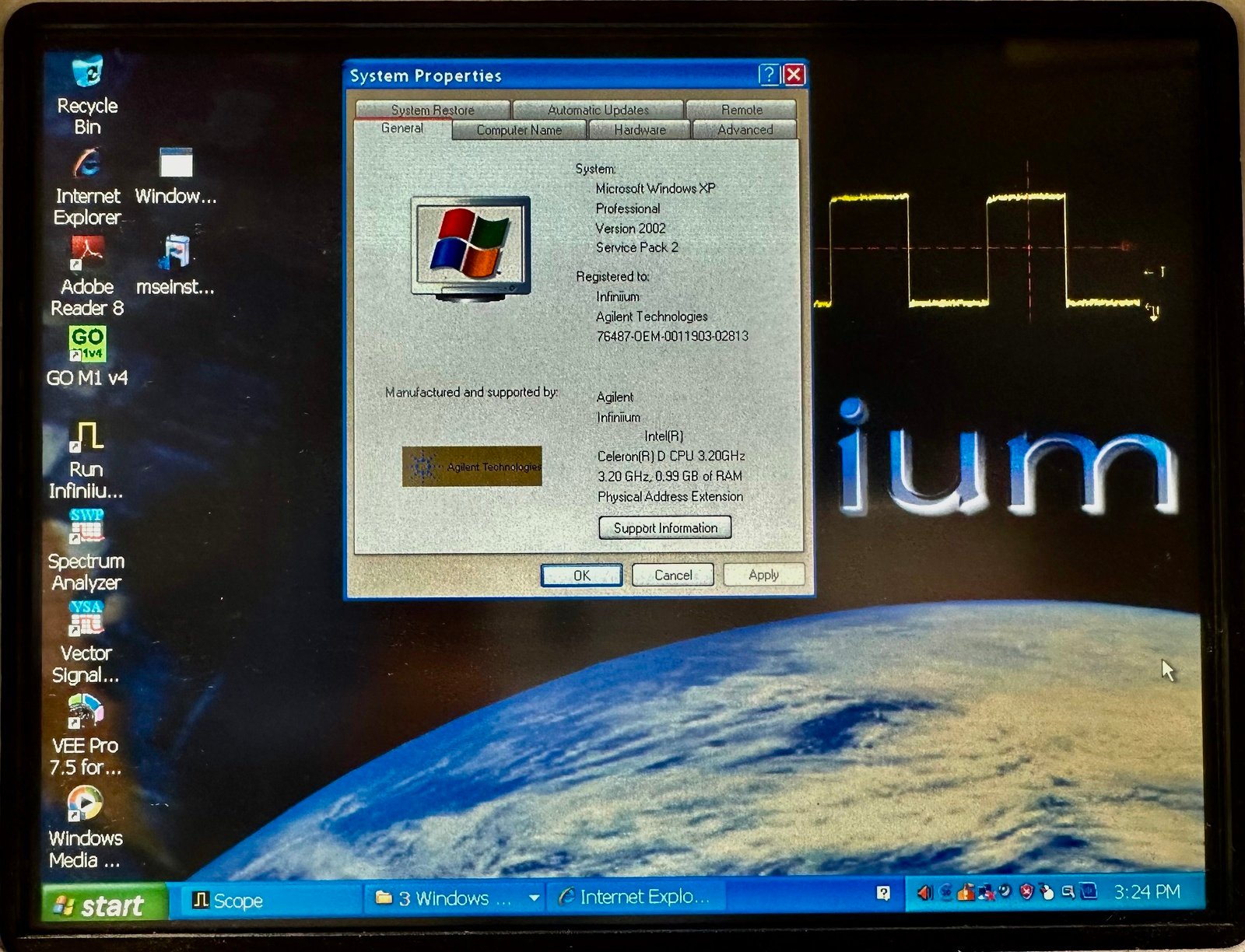Launch Internet Explorer from the desktop

tap(87, 187)
